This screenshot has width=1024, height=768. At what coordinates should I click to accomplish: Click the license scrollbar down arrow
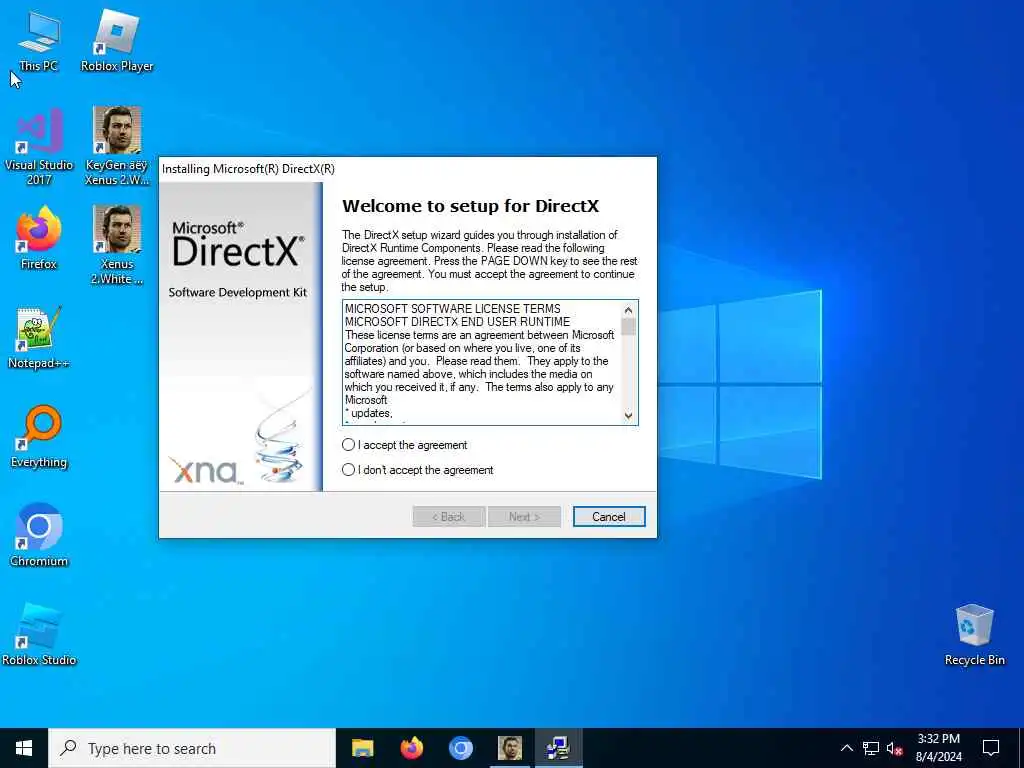click(x=628, y=415)
